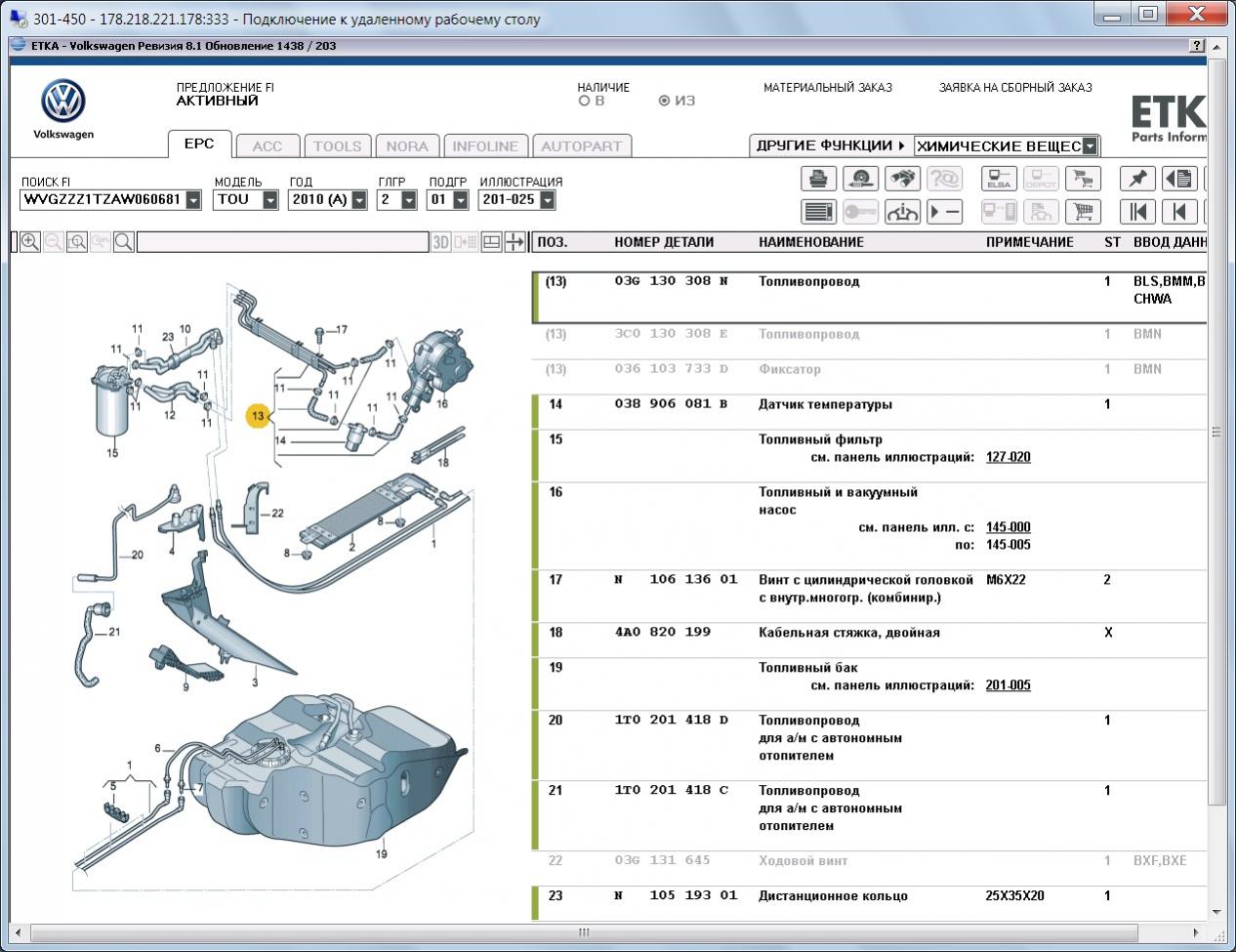Switch to the ACC tab
1236x952 pixels.
[x=268, y=146]
